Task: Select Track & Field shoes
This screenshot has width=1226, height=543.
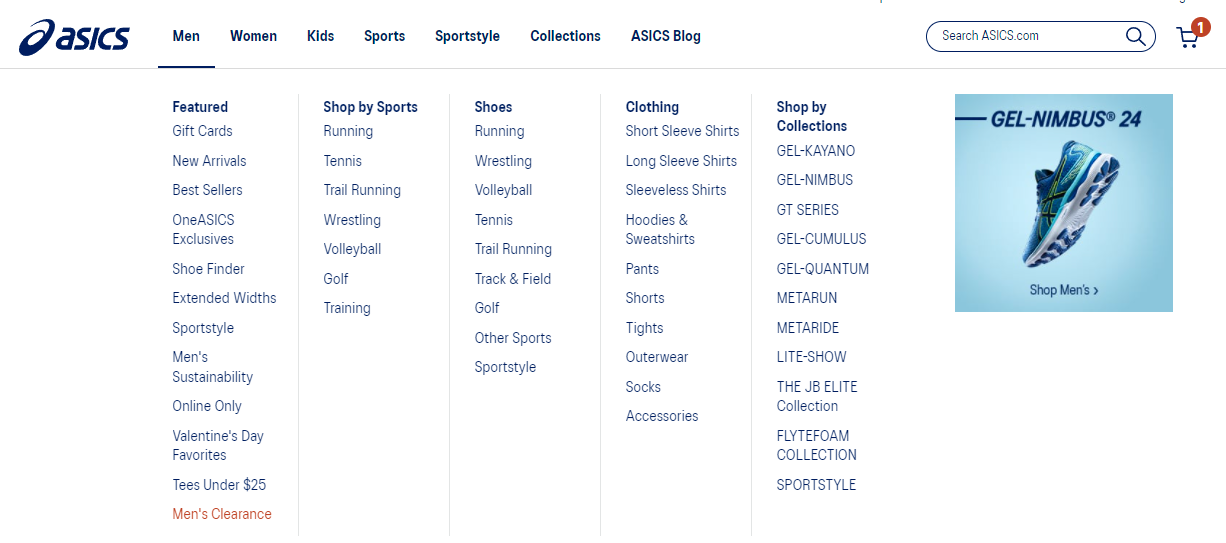Action: click(x=512, y=279)
